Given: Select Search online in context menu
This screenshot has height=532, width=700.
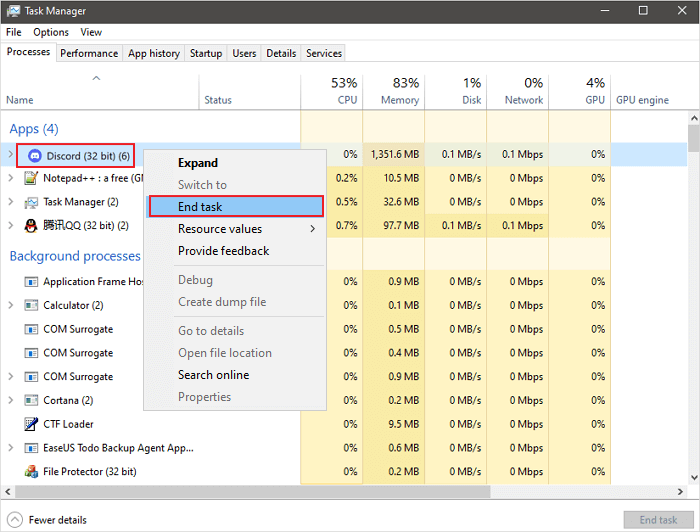Looking at the screenshot, I should coord(213,375).
